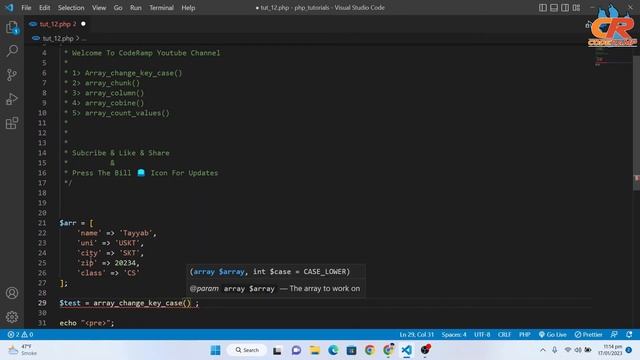Open the Wi-Fi network tray icon
This screenshot has height=360, width=640.
coord(568,350)
